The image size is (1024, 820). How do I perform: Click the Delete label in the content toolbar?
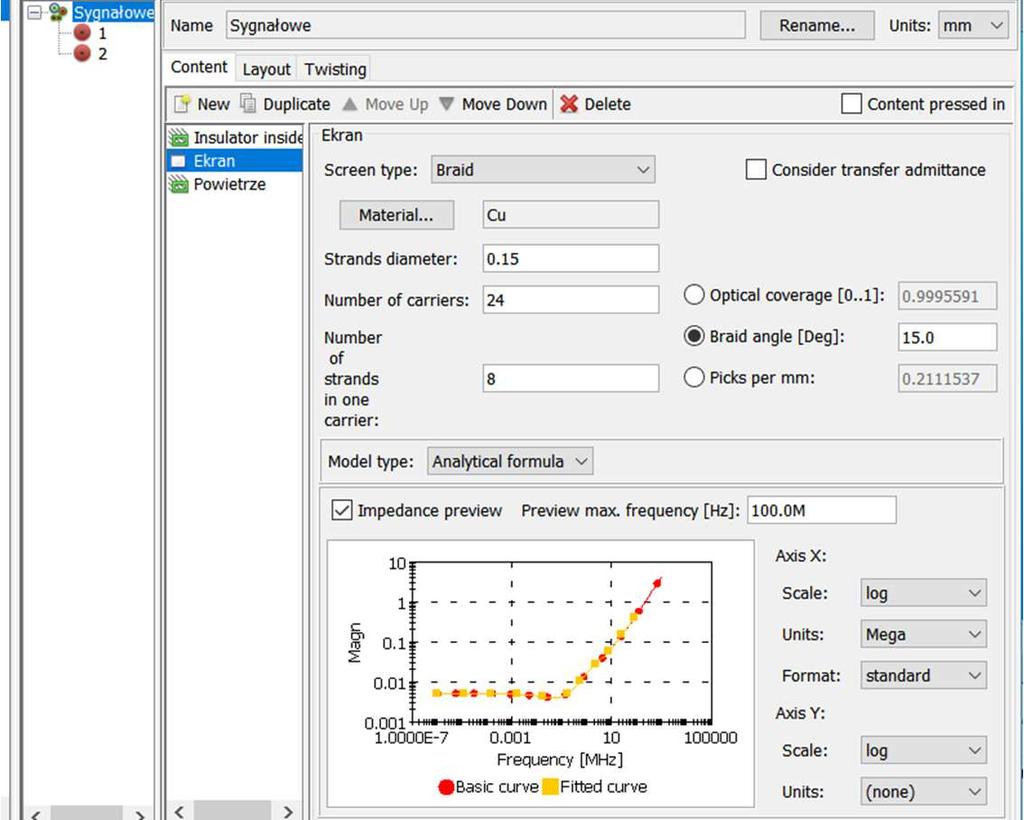click(x=607, y=104)
